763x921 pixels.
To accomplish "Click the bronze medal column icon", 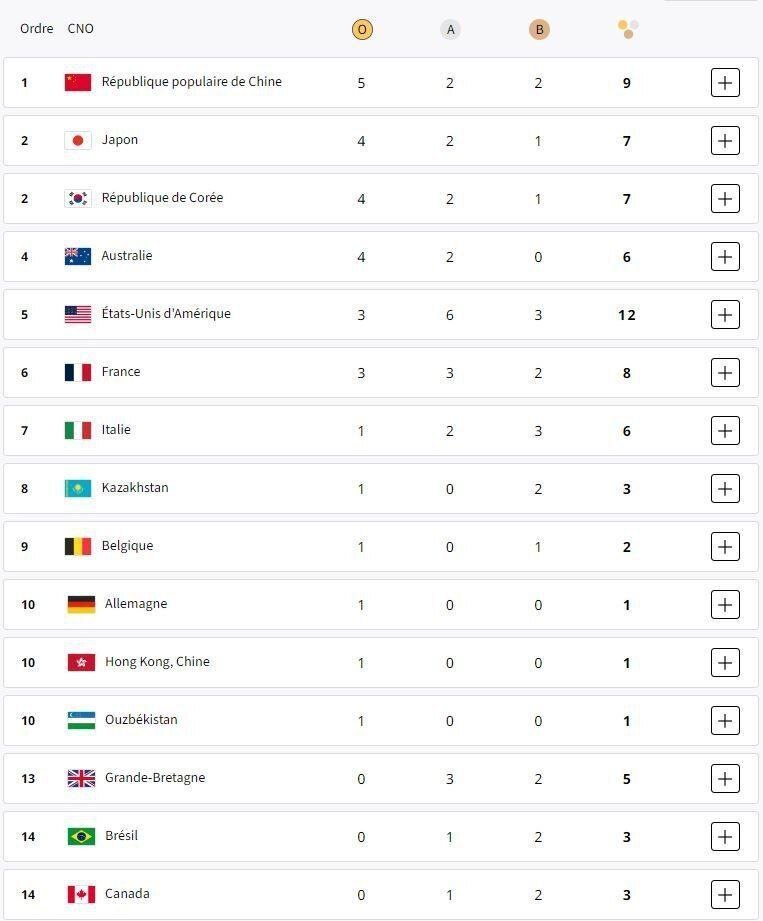I will pyautogui.click(x=539, y=30).
